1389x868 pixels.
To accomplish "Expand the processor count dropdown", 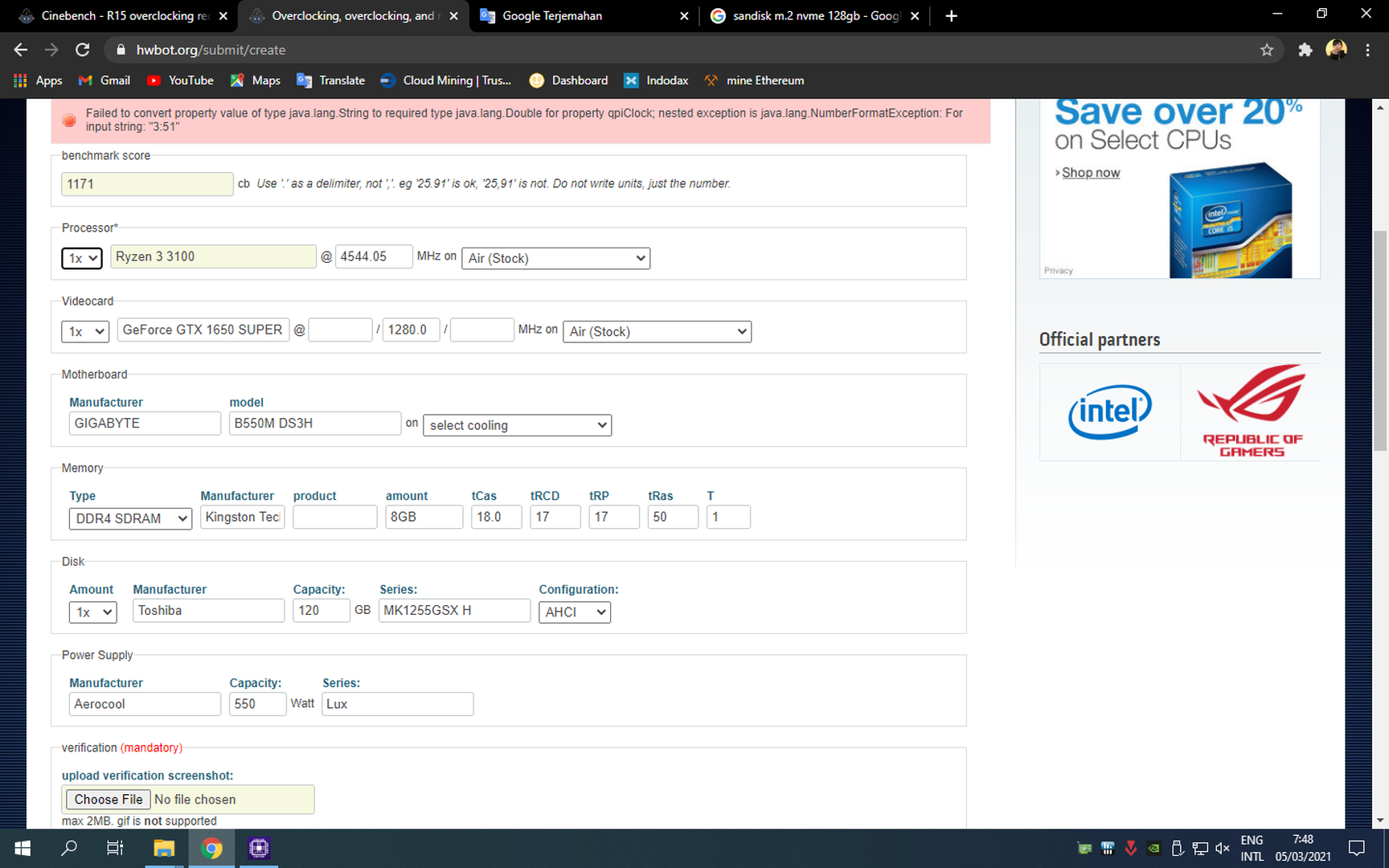I will 82,258.
